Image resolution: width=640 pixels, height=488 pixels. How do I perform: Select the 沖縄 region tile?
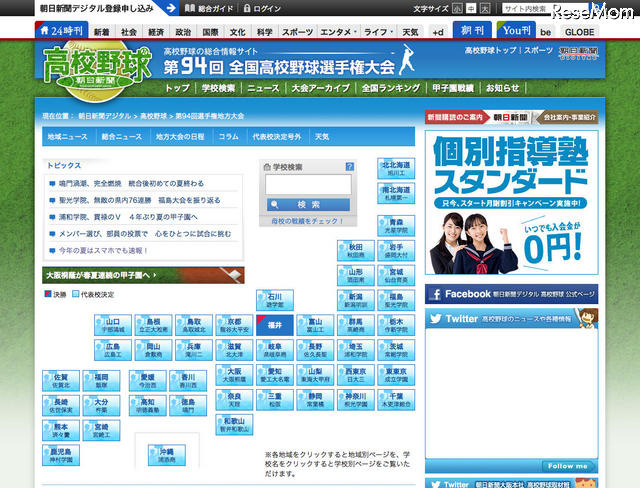(167, 455)
